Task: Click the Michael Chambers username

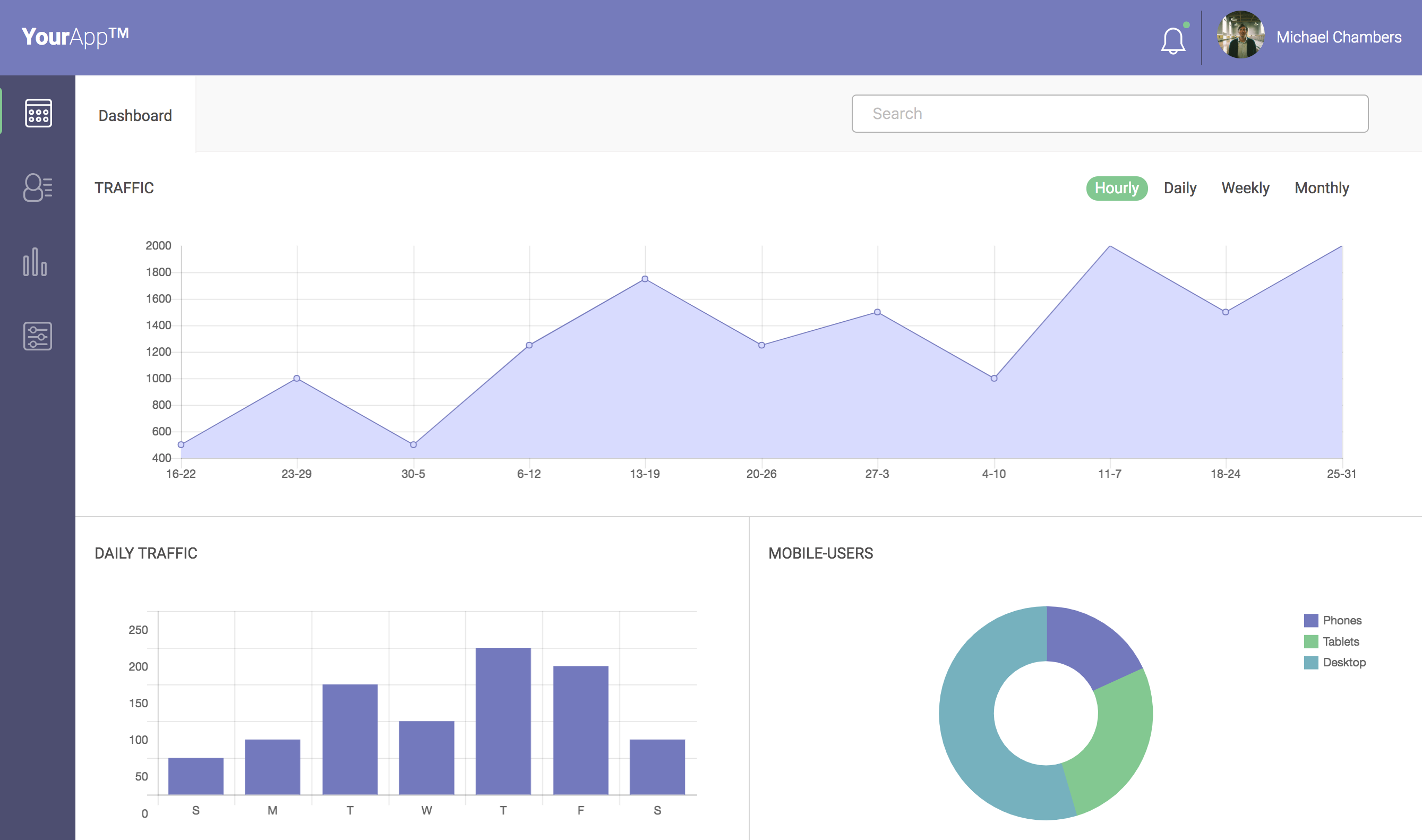Action: click(x=1338, y=37)
